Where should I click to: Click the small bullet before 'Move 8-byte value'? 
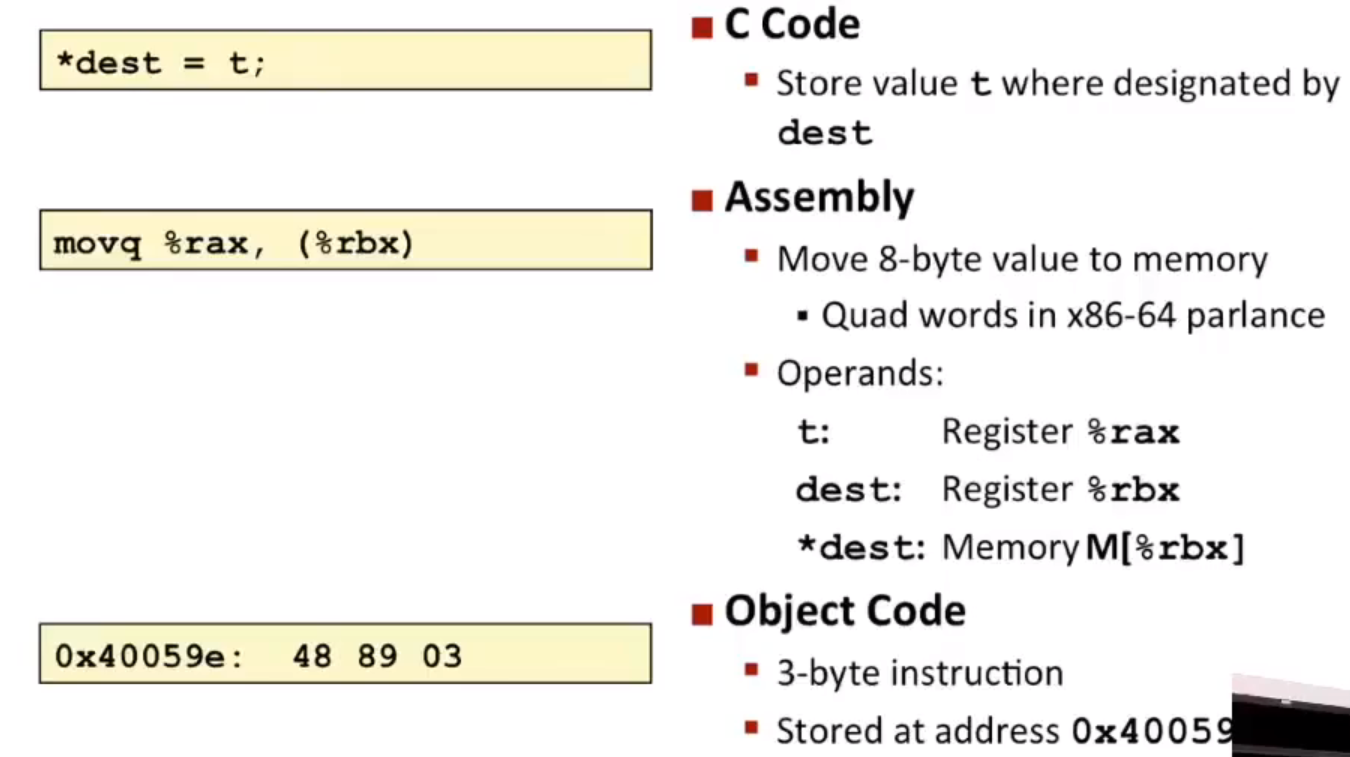tap(752, 256)
